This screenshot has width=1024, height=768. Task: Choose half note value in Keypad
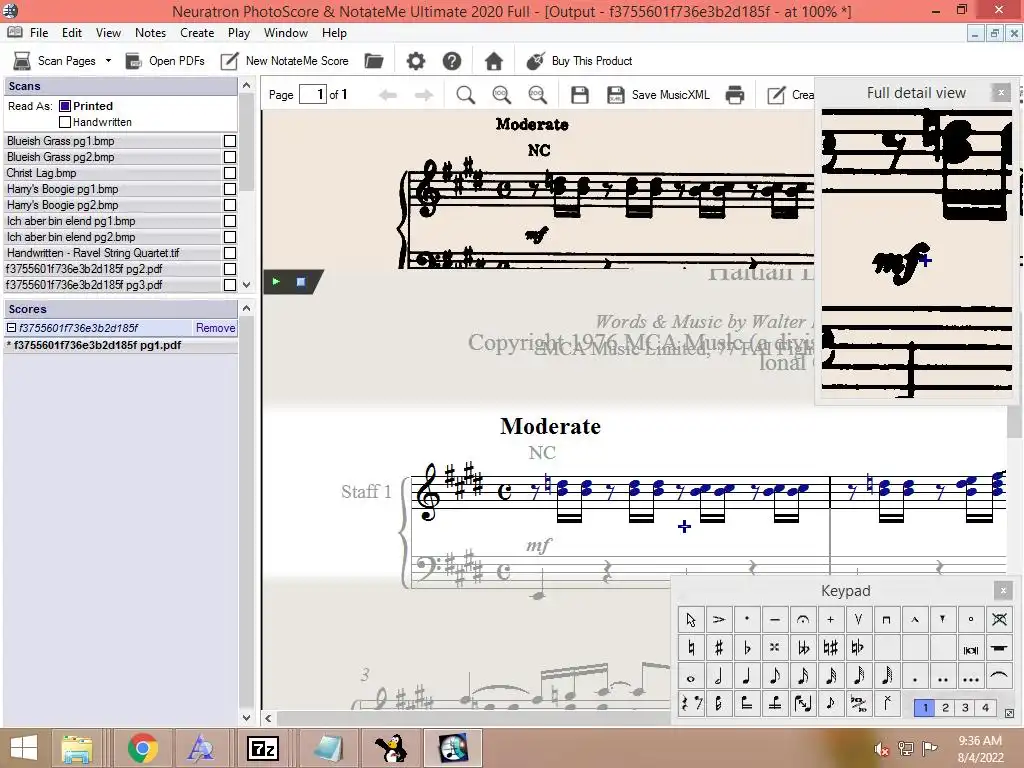tap(718, 677)
